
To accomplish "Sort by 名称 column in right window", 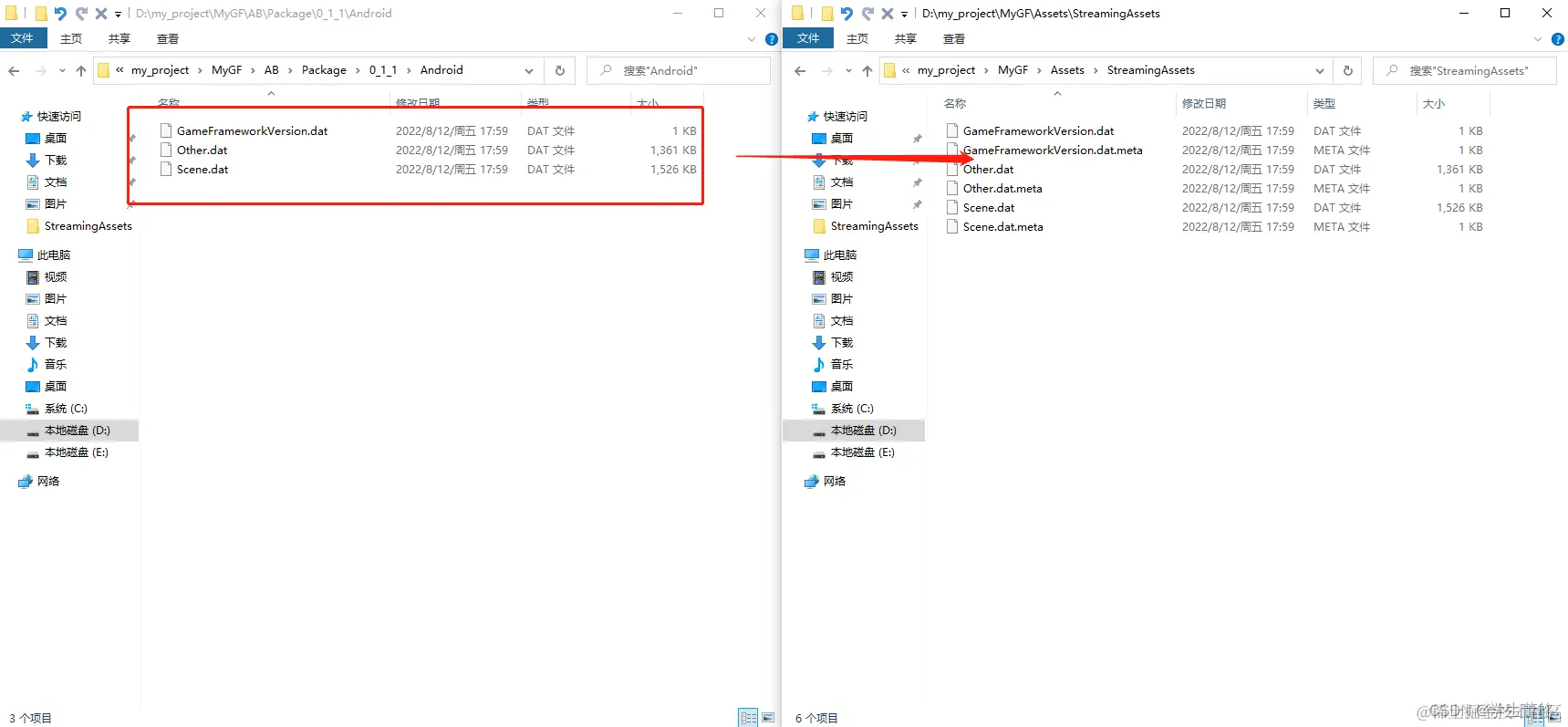I will [x=955, y=103].
